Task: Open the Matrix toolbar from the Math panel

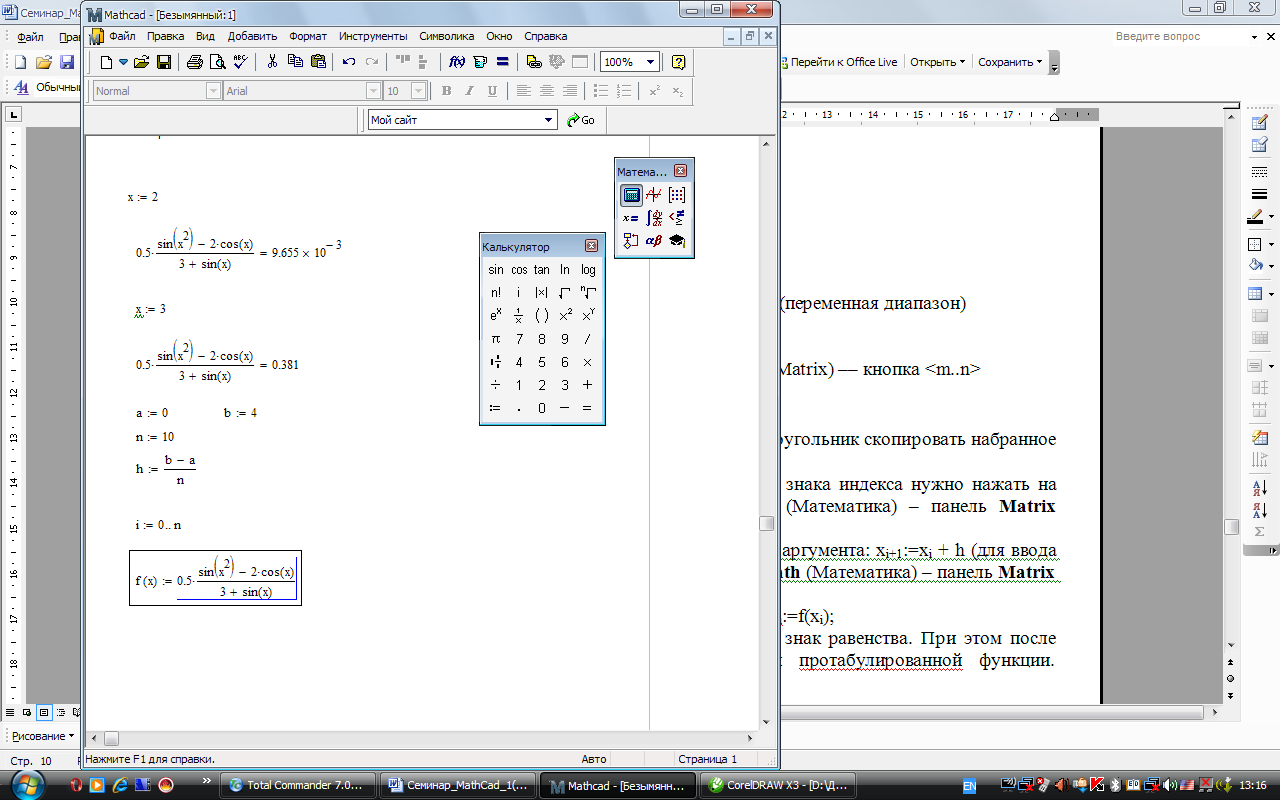Action: pyautogui.click(x=677, y=195)
